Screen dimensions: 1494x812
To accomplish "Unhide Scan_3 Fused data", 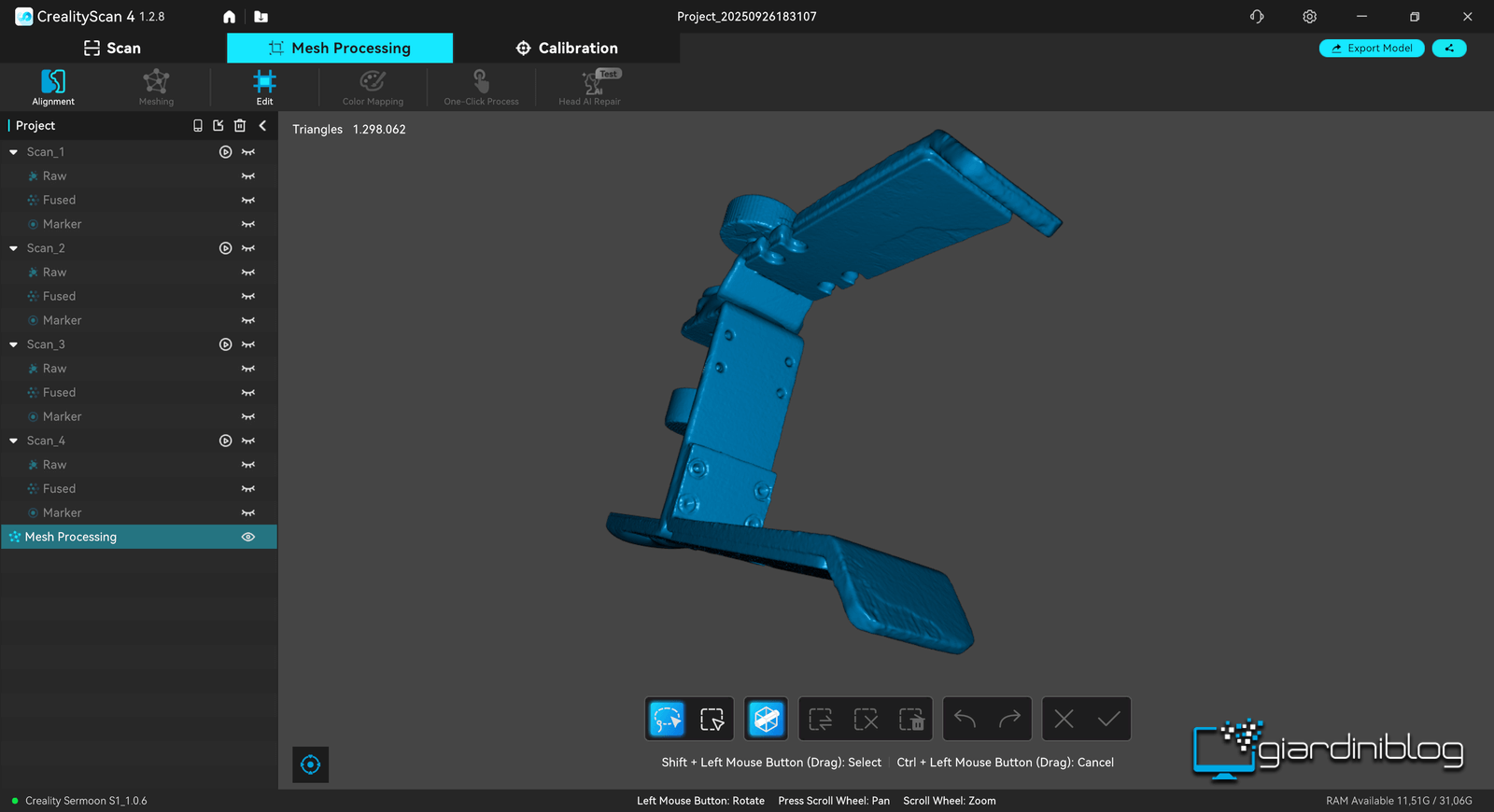I will [248, 393].
